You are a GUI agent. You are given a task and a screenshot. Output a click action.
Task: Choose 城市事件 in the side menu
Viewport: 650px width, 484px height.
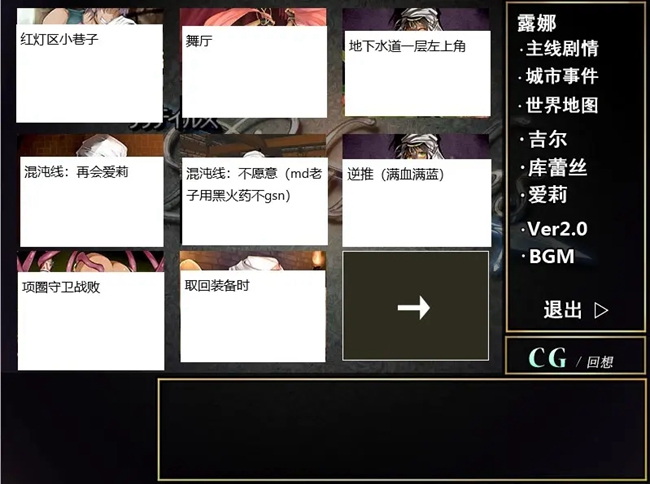coord(562,77)
